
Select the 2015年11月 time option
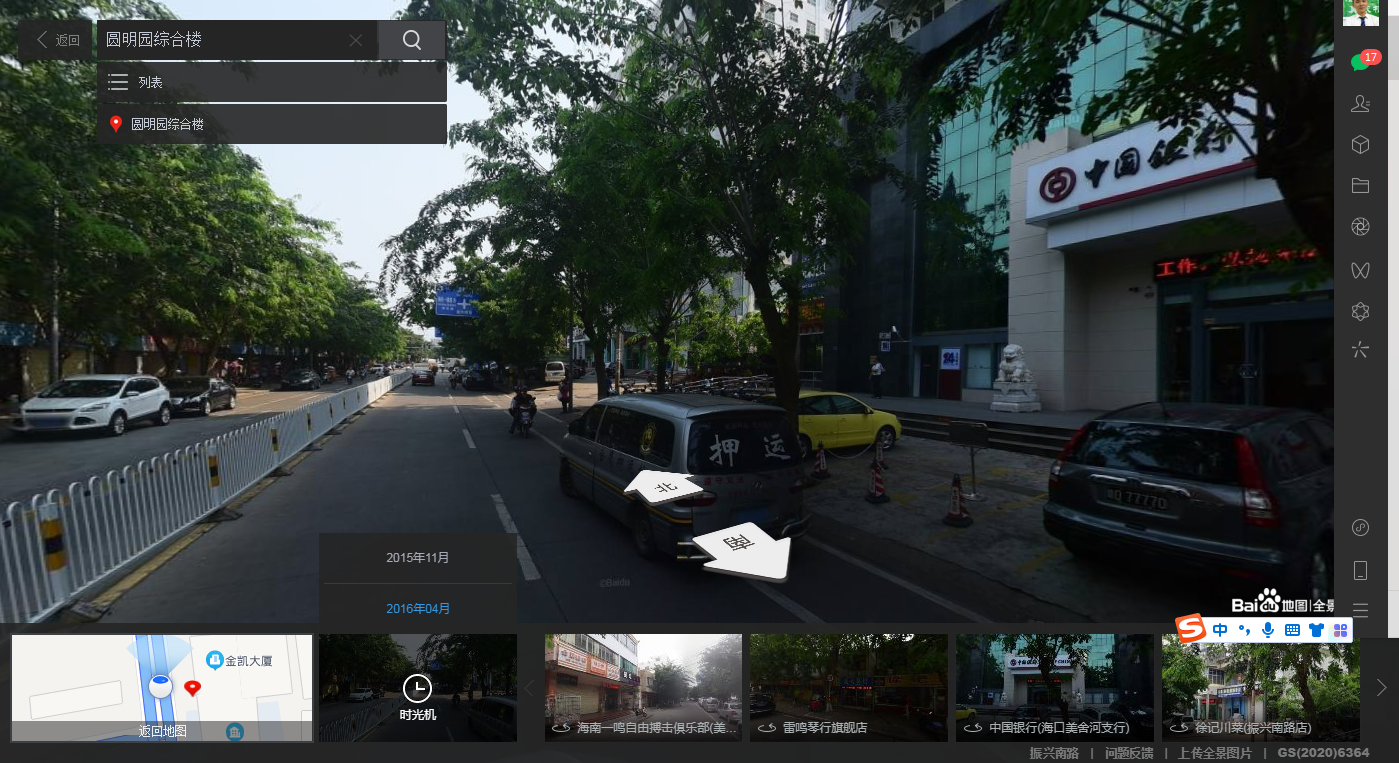pyautogui.click(x=418, y=558)
